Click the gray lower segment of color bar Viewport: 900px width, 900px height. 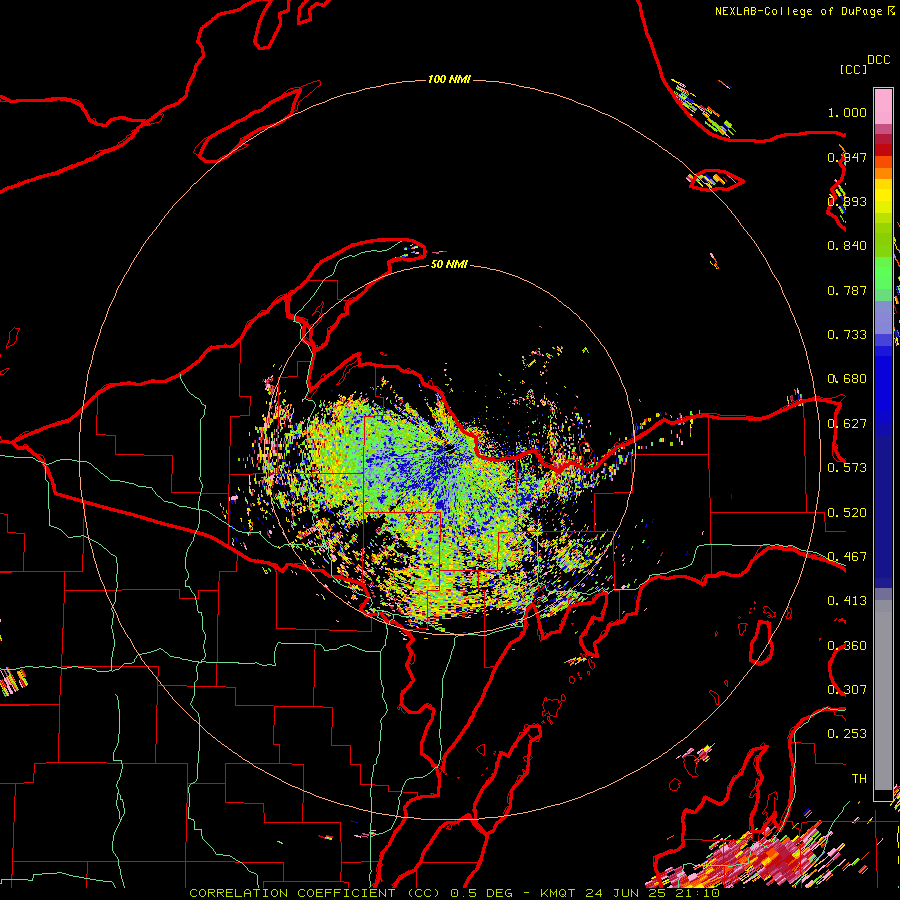883,695
